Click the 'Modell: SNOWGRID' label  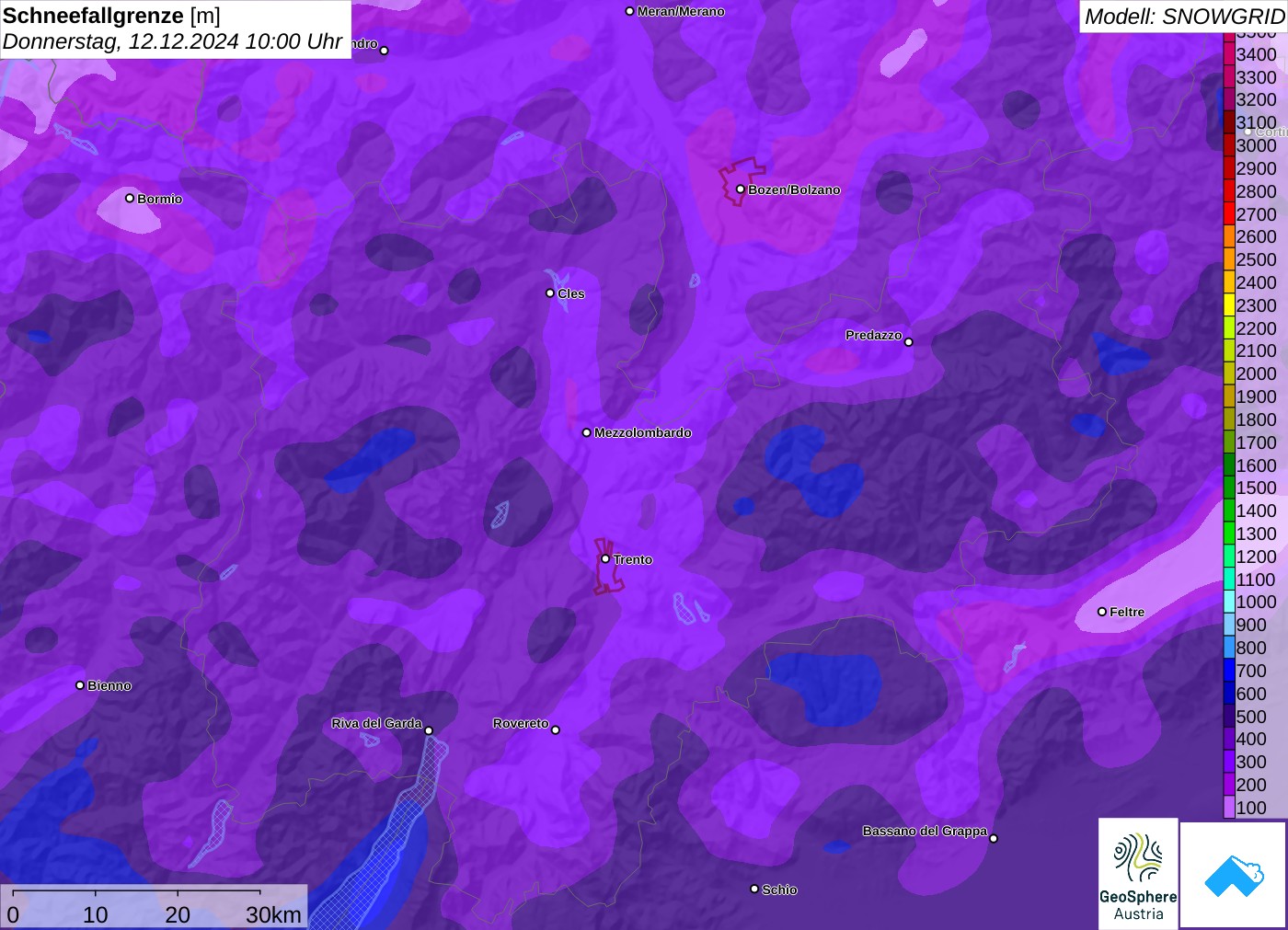(1184, 17)
